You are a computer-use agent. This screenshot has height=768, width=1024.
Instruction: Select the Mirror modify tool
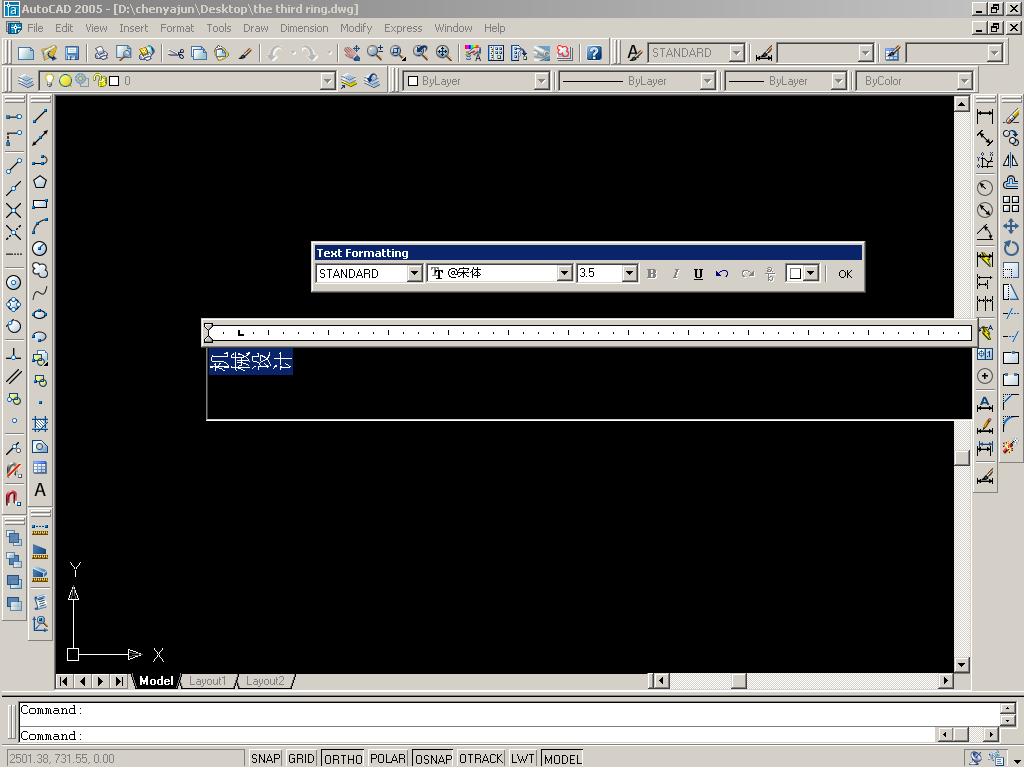click(x=1011, y=160)
